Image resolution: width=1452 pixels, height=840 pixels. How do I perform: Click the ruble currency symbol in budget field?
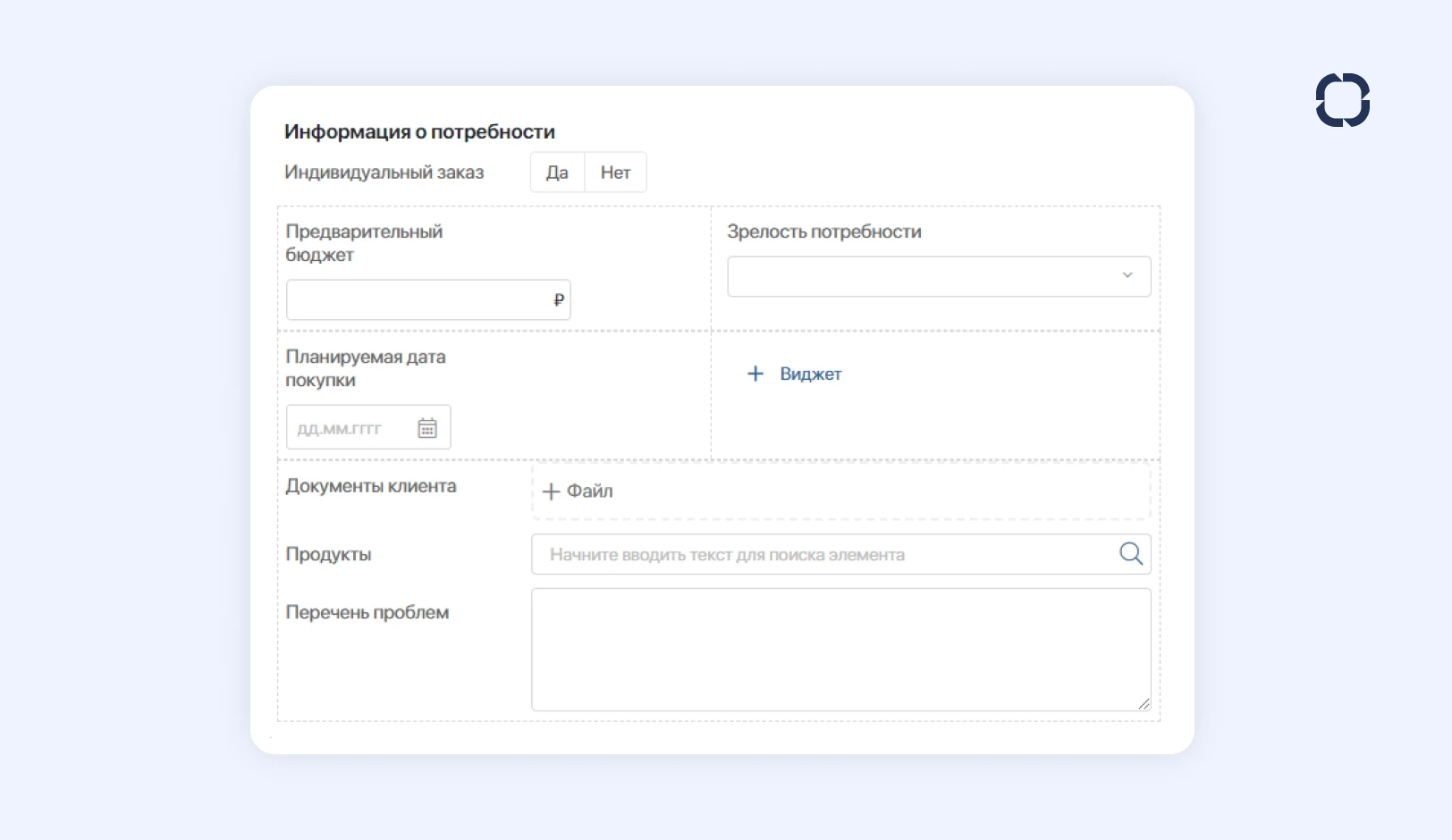click(x=559, y=300)
